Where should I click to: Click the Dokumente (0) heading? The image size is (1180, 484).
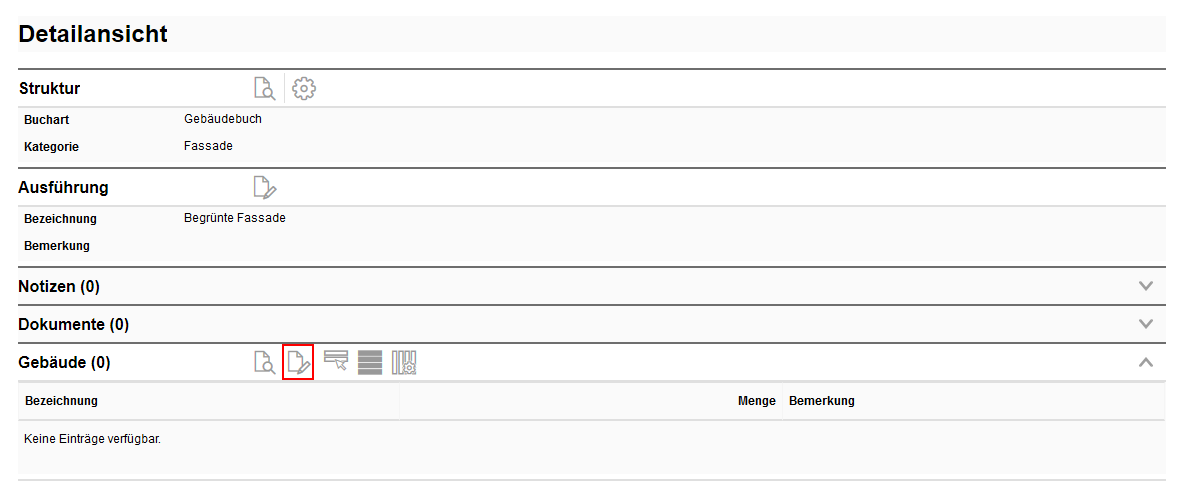pos(74,324)
